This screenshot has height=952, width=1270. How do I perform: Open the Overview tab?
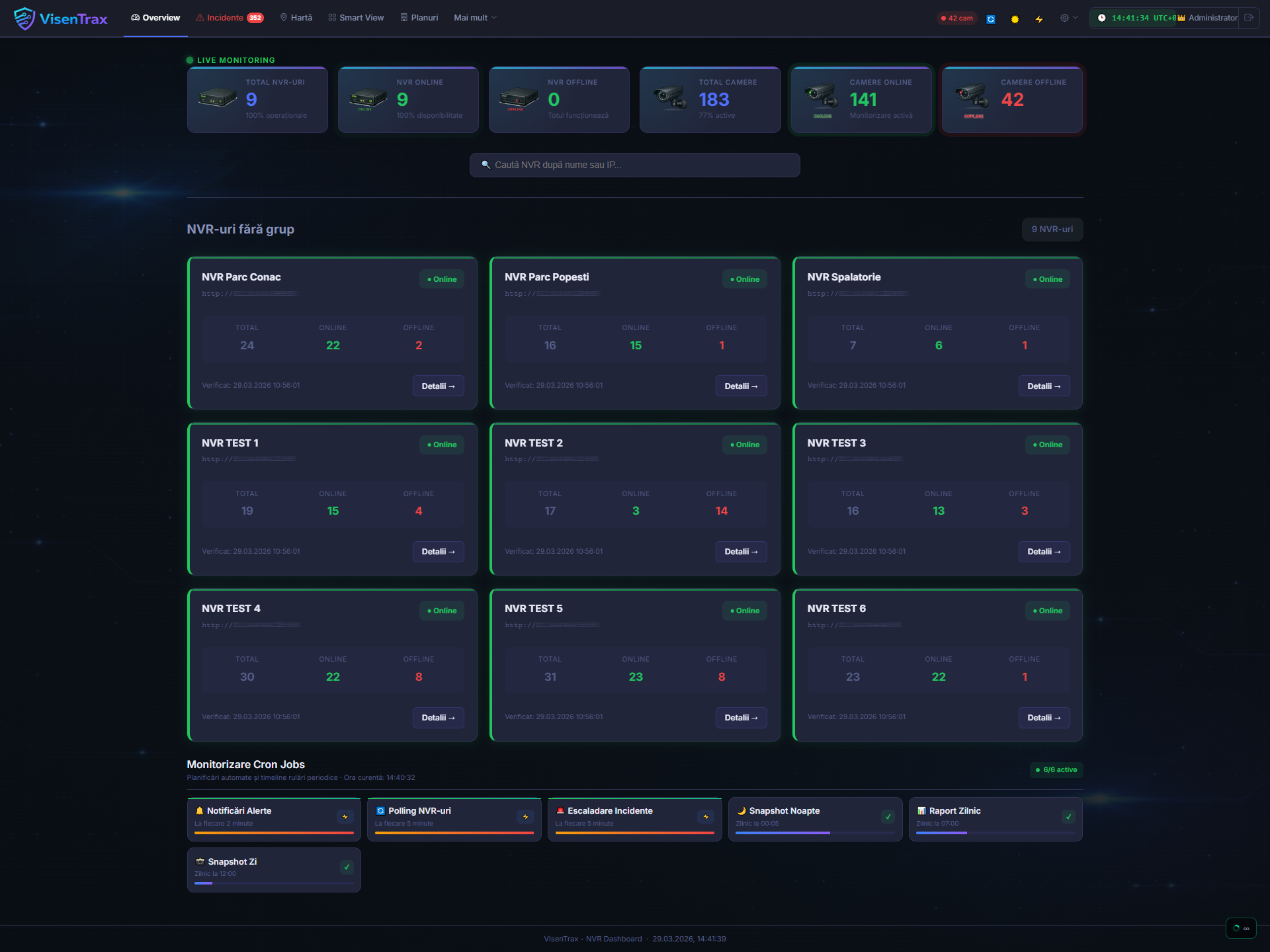tap(155, 18)
